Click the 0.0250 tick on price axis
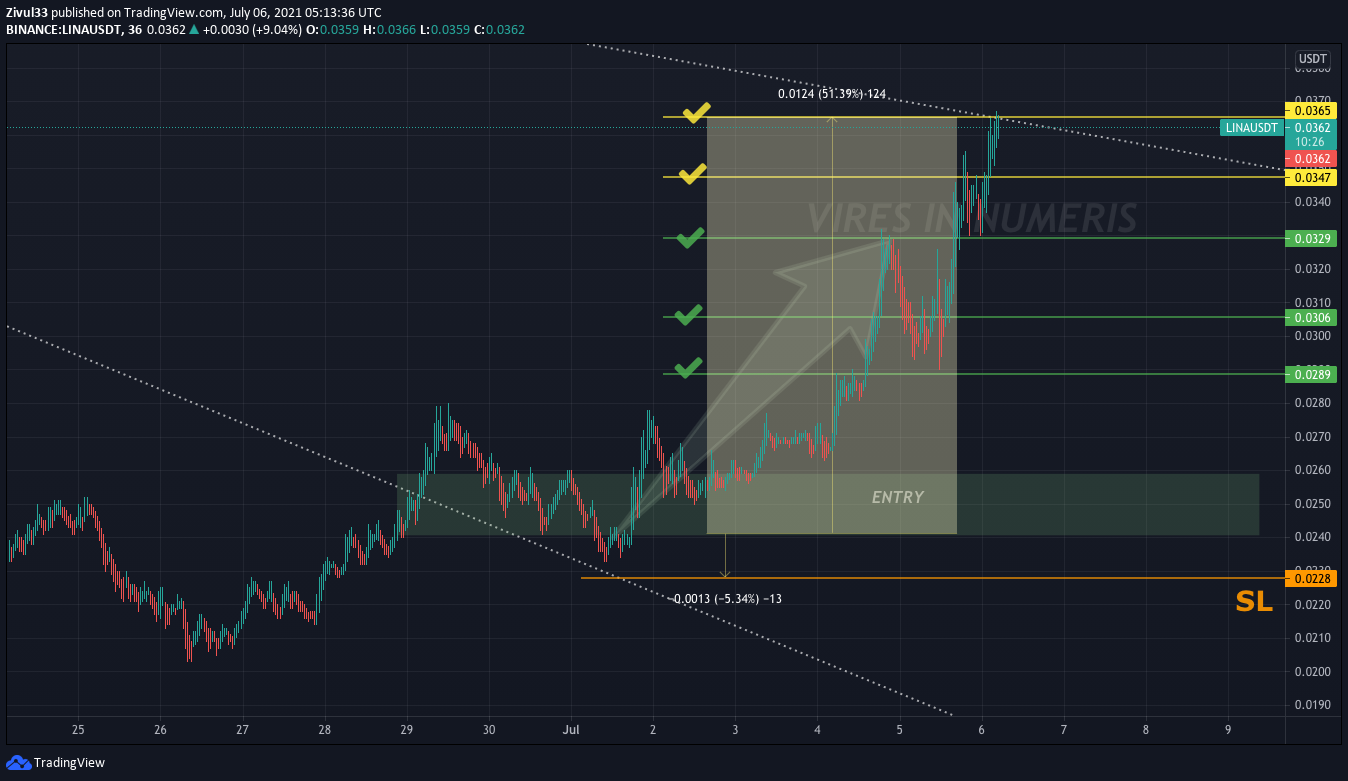1348x781 pixels. click(1312, 503)
